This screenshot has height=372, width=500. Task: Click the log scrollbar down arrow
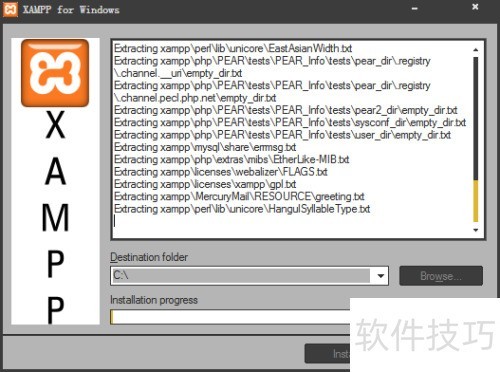(x=476, y=230)
